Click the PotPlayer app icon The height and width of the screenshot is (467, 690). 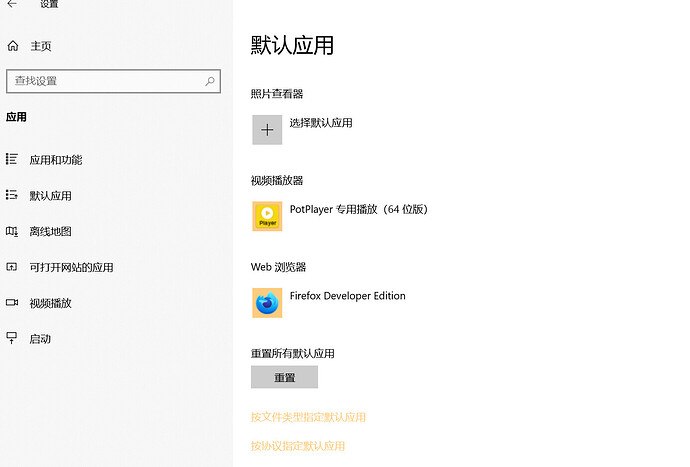tap(267, 216)
